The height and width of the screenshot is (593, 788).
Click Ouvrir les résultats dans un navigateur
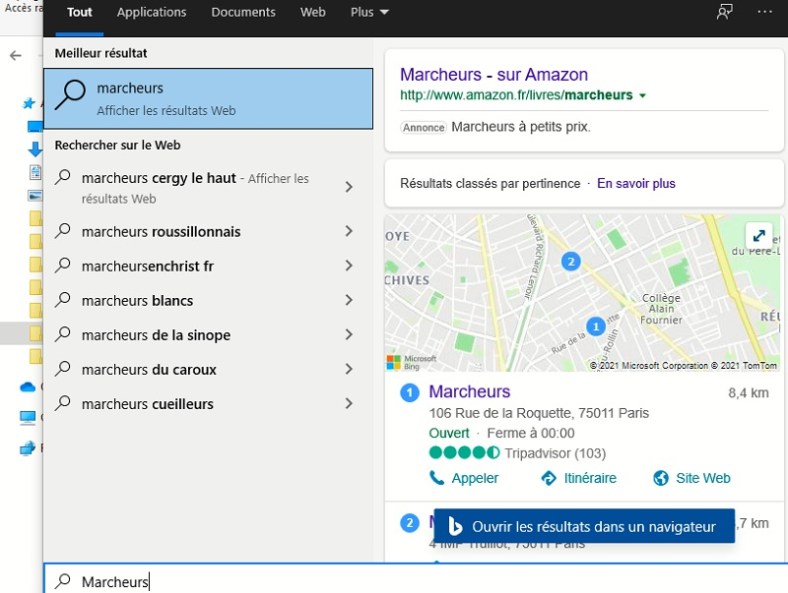click(584, 526)
